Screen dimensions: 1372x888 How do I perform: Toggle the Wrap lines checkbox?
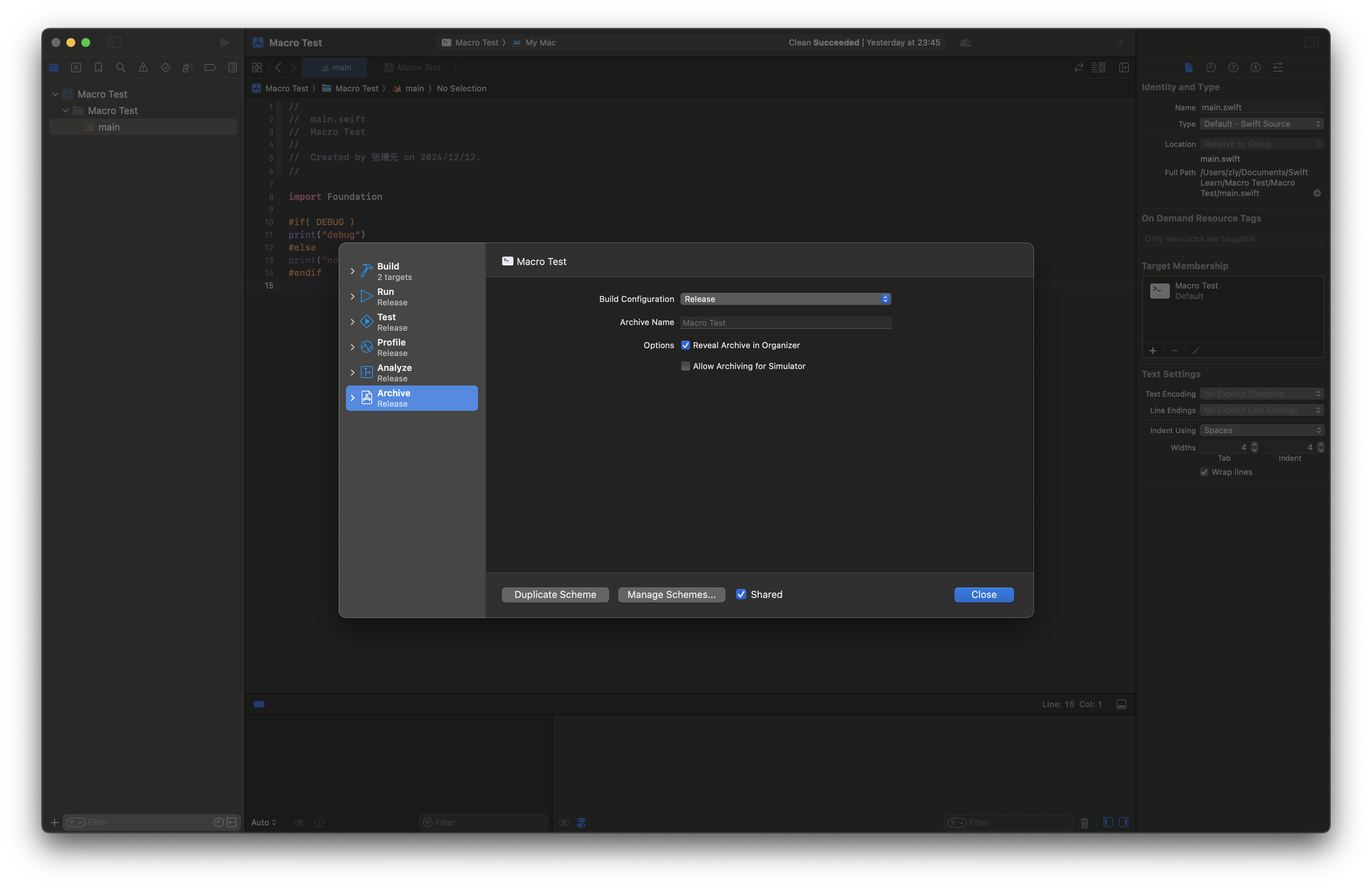click(1204, 472)
